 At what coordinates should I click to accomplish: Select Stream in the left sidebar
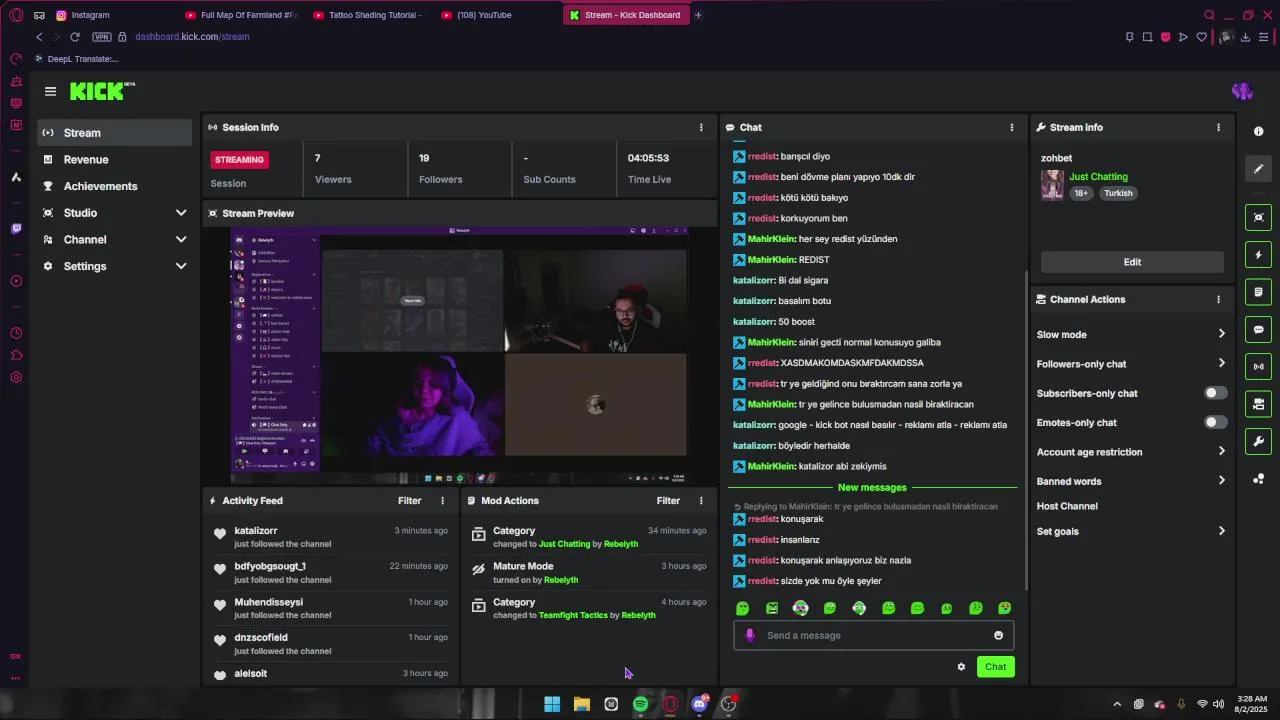[115, 133]
